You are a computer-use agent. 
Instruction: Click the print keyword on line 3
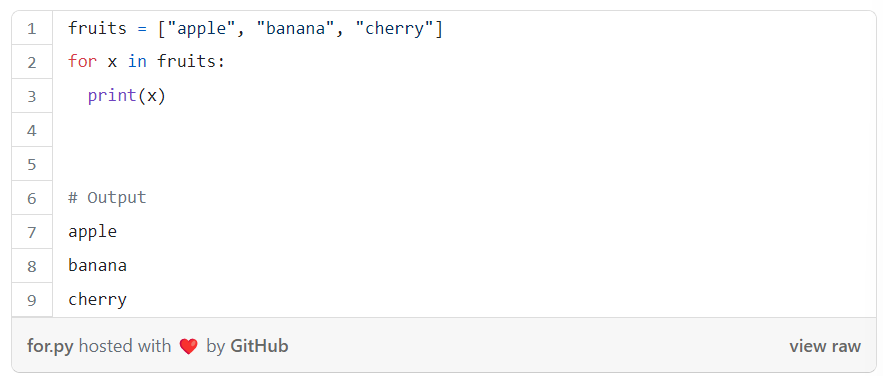(112, 96)
